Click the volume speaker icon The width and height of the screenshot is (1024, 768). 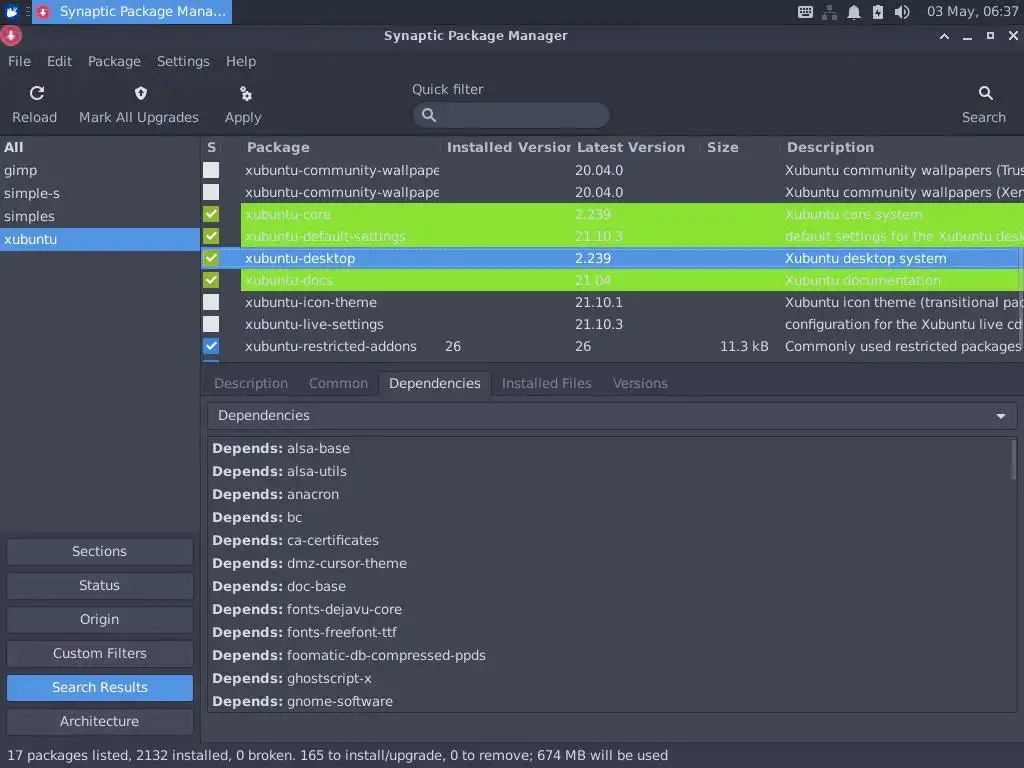pos(902,12)
